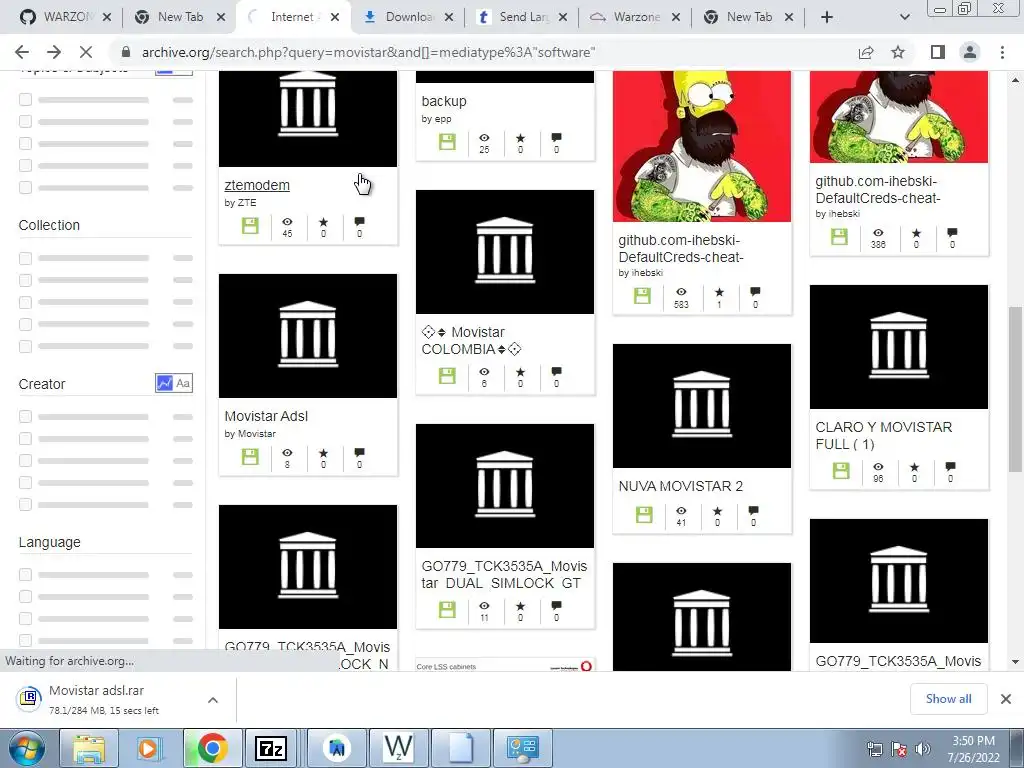Image resolution: width=1024 pixels, height=768 pixels.
Task: Open the CLARO Y MOVISTAR FULL item
Action: 884,436
